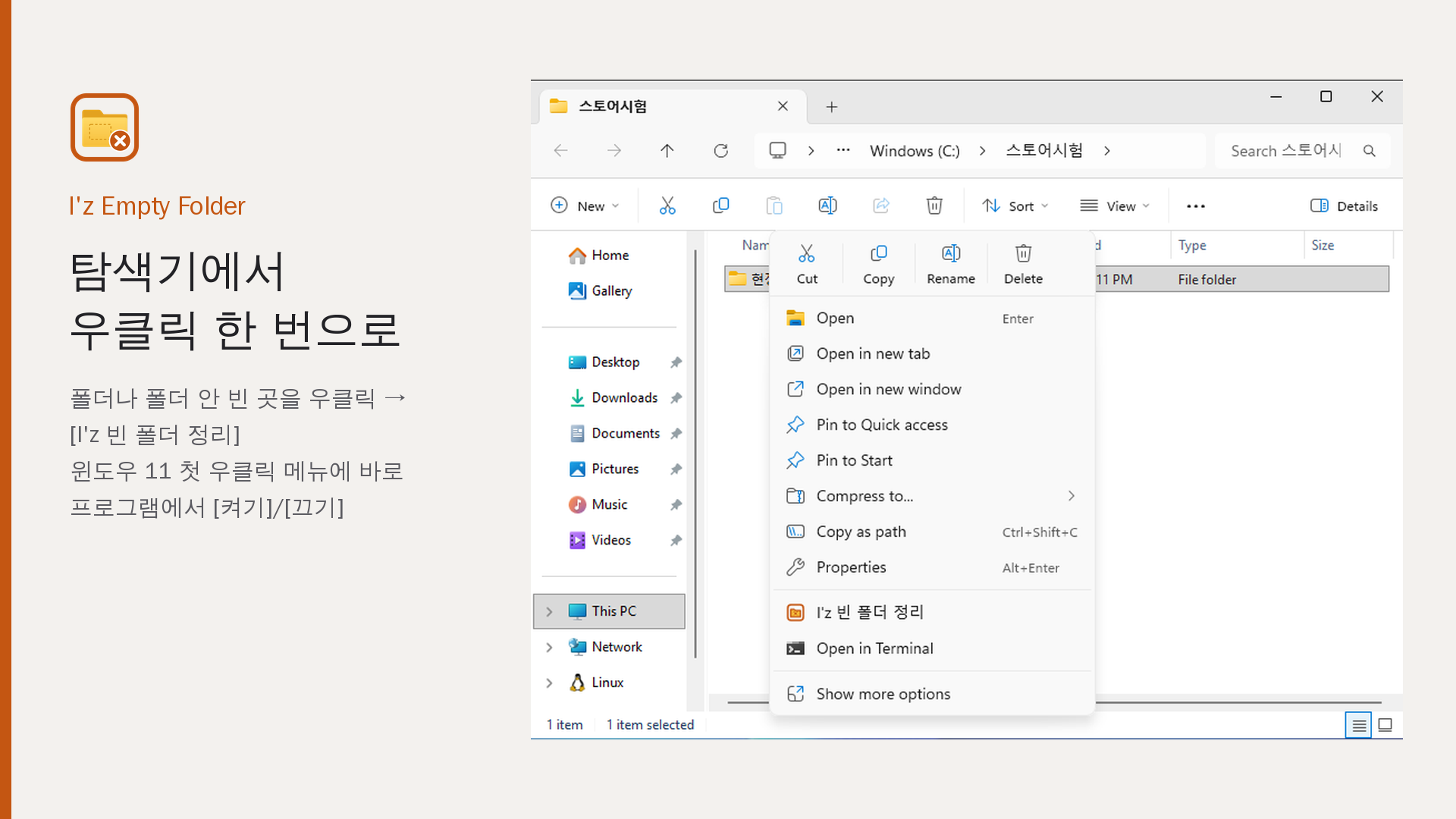The width and height of the screenshot is (1456, 819).
Task: Select Copy as path menu item
Action: 932,532
